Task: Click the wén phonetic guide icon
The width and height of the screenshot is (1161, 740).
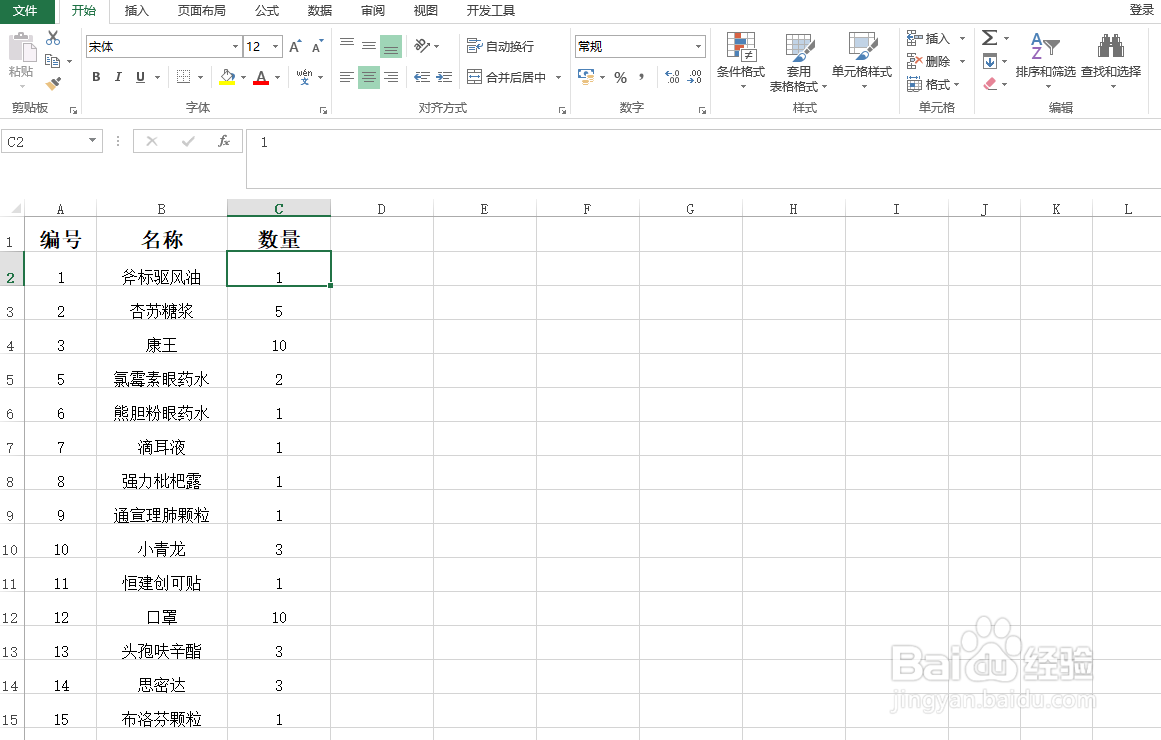Action: [x=304, y=76]
